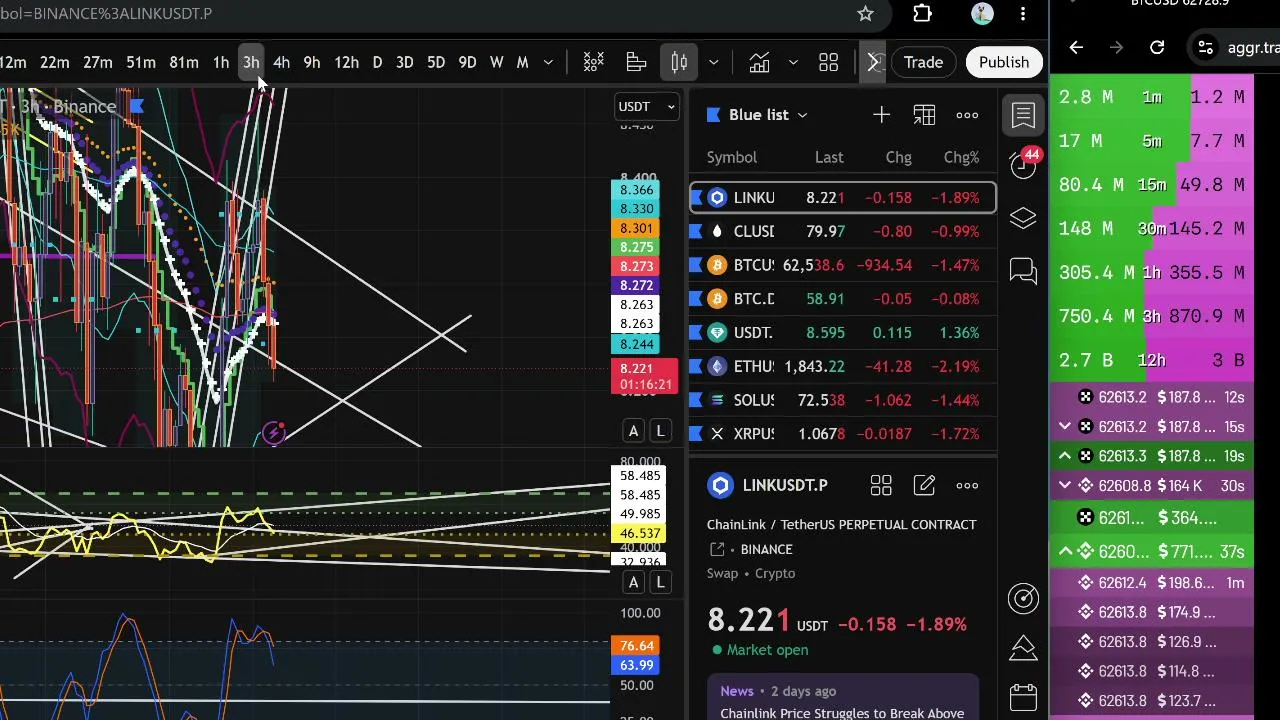
Task: Open the watchlist panel sidebar icon
Action: click(1023, 115)
